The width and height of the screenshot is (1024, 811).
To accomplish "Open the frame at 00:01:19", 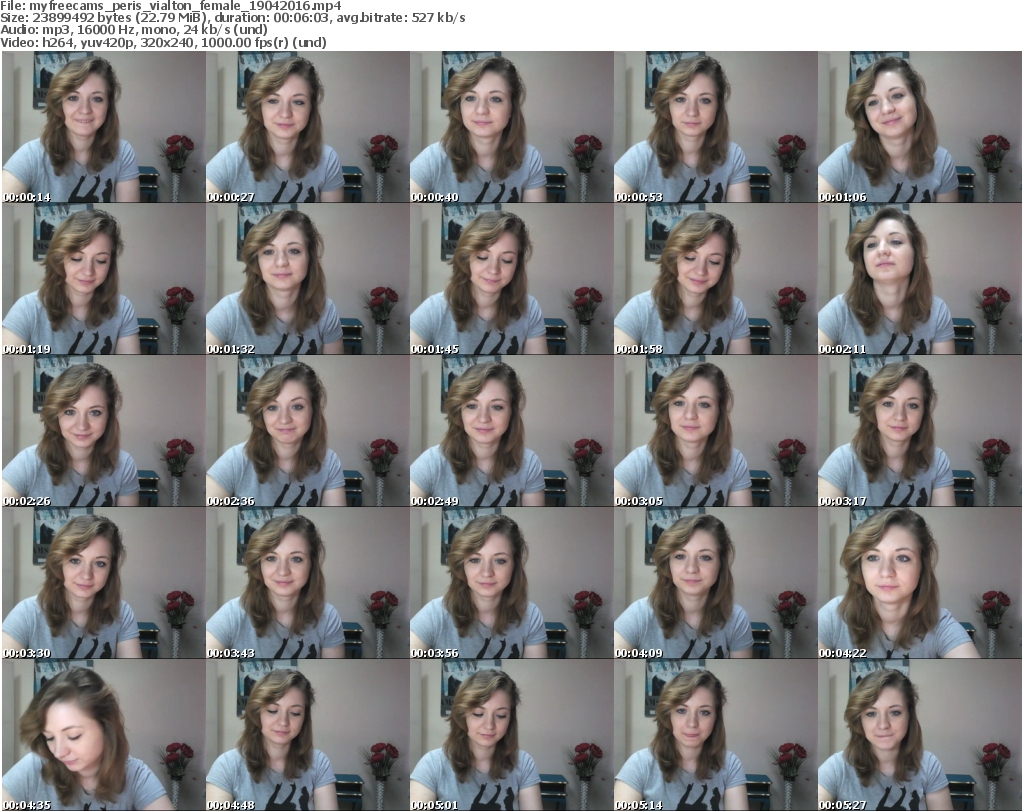I will [x=104, y=279].
